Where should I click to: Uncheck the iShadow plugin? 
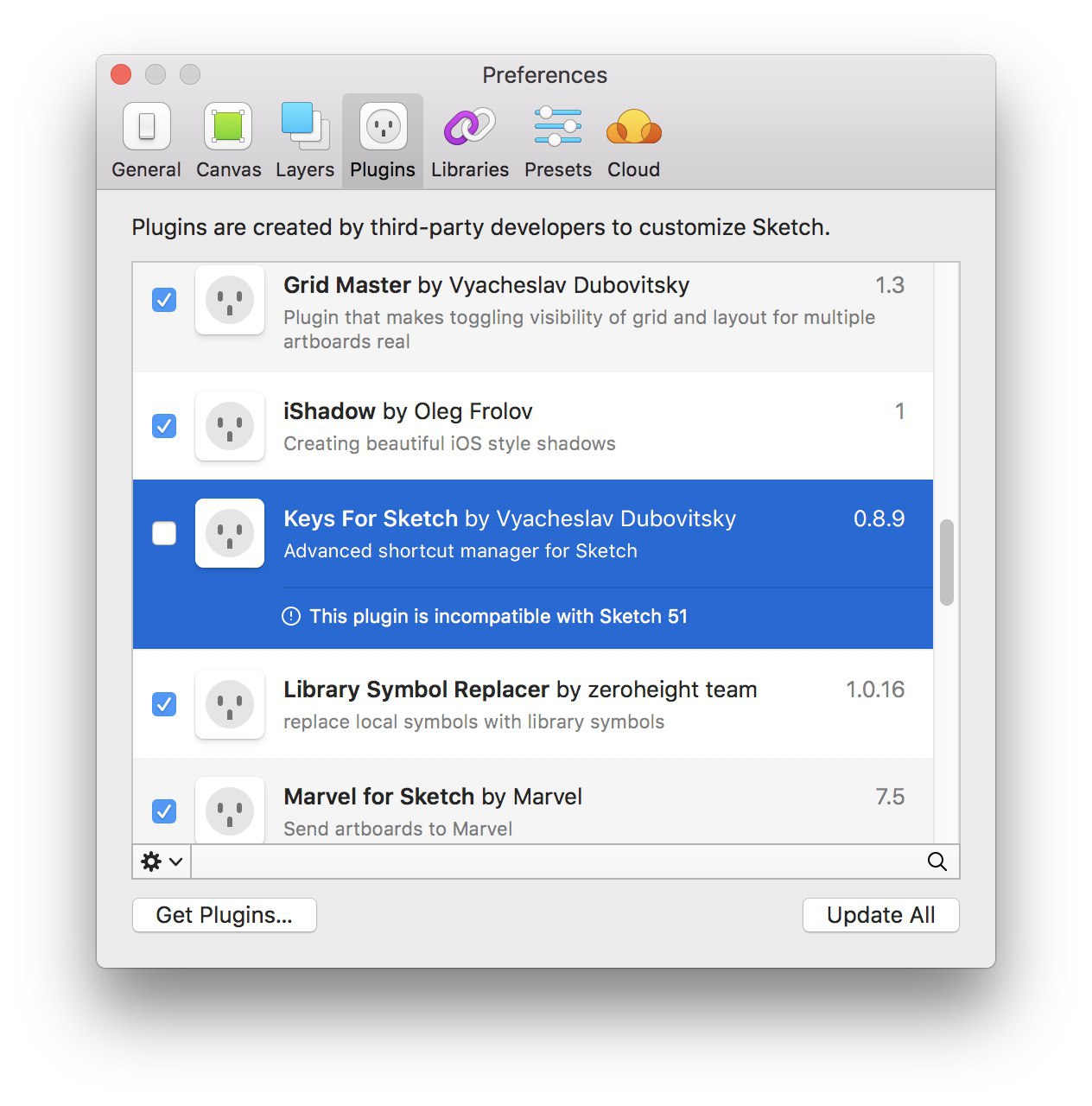click(x=164, y=426)
